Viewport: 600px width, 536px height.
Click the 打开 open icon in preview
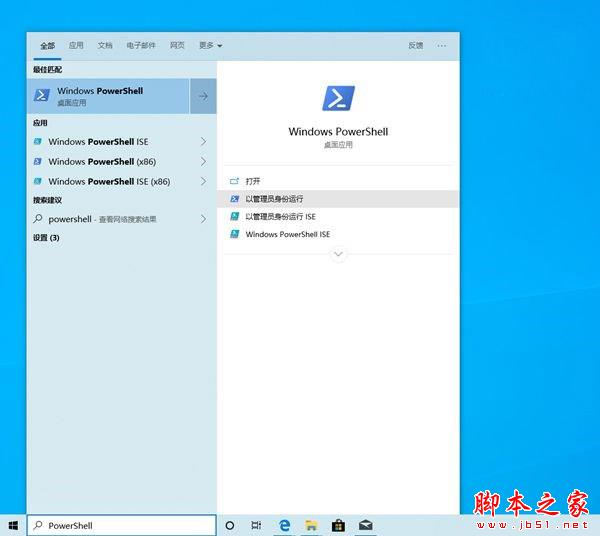[234, 181]
